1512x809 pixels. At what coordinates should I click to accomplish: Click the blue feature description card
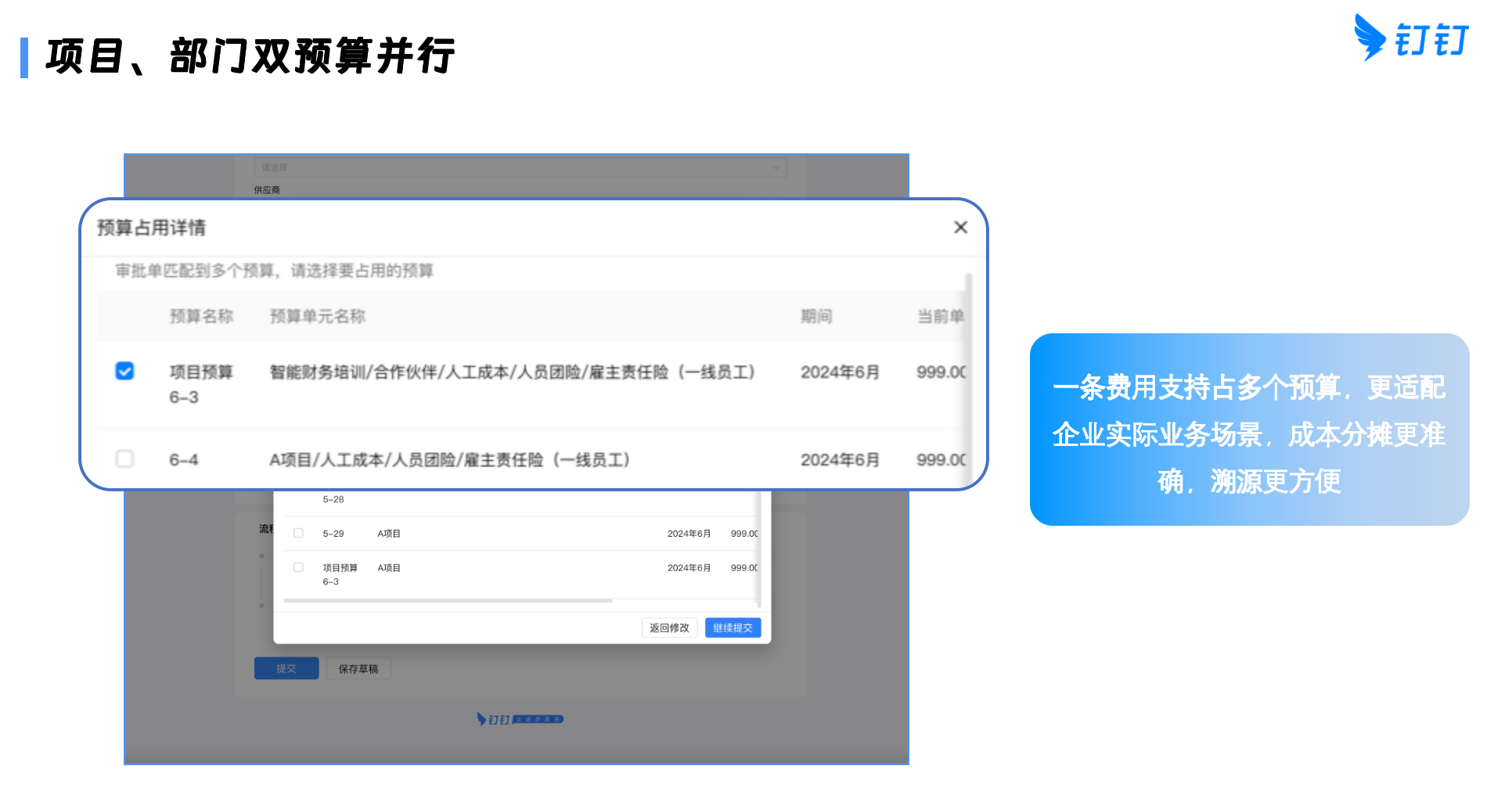1249,430
